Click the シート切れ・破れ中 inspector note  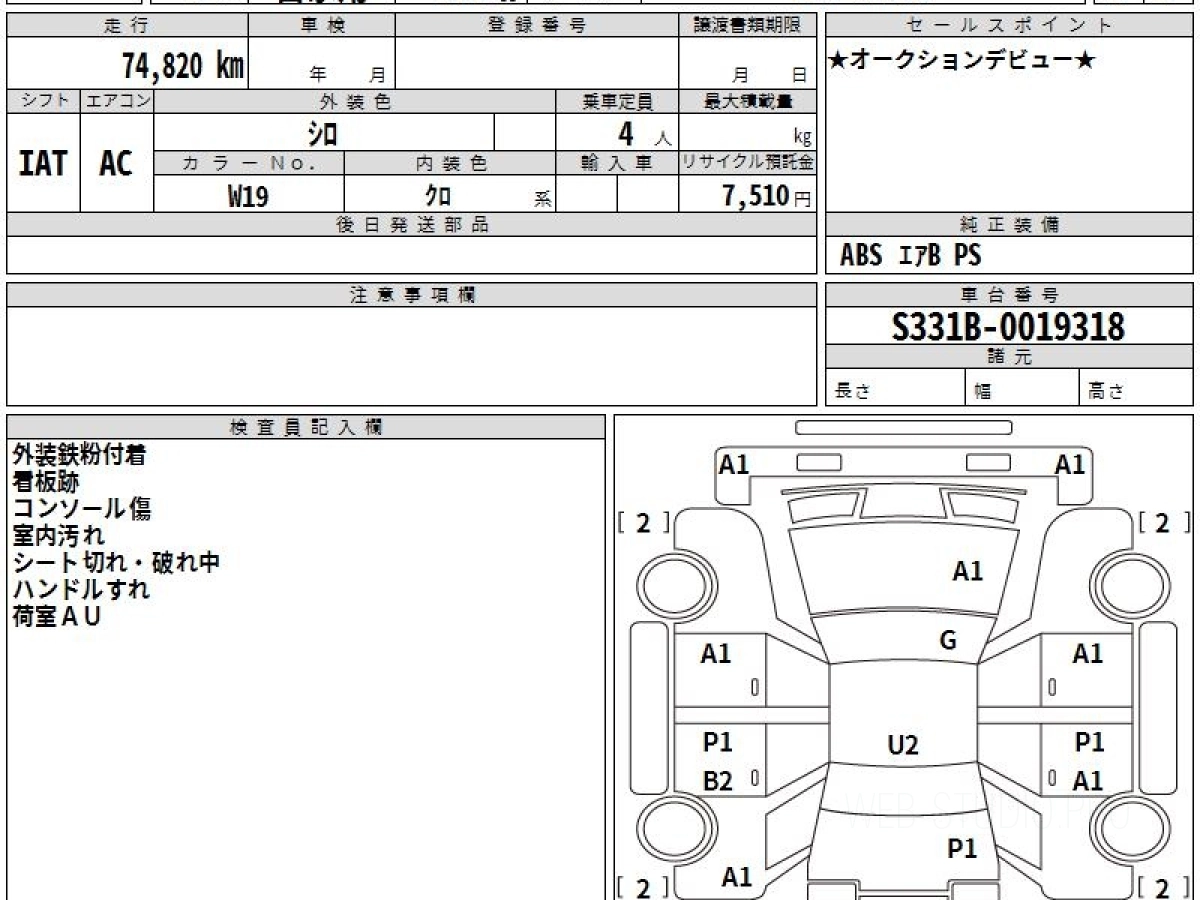point(116,563)
